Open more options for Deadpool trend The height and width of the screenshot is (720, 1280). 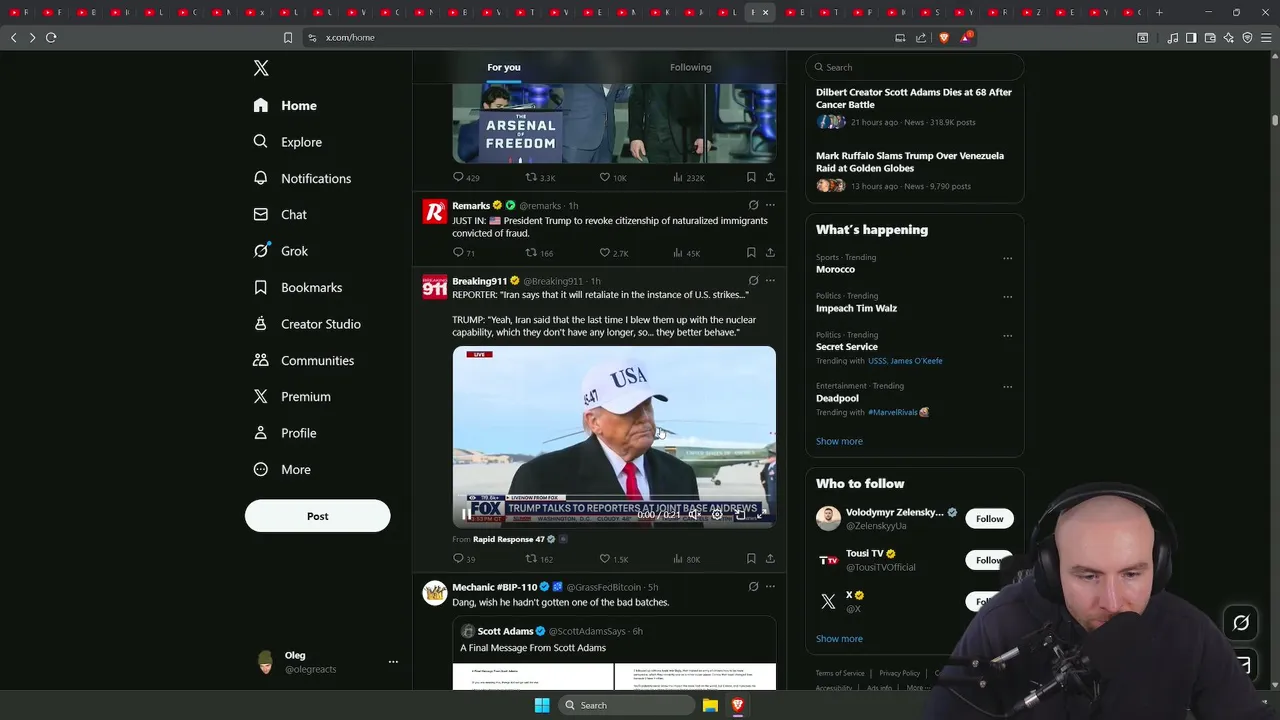(x=1007, y=387)
